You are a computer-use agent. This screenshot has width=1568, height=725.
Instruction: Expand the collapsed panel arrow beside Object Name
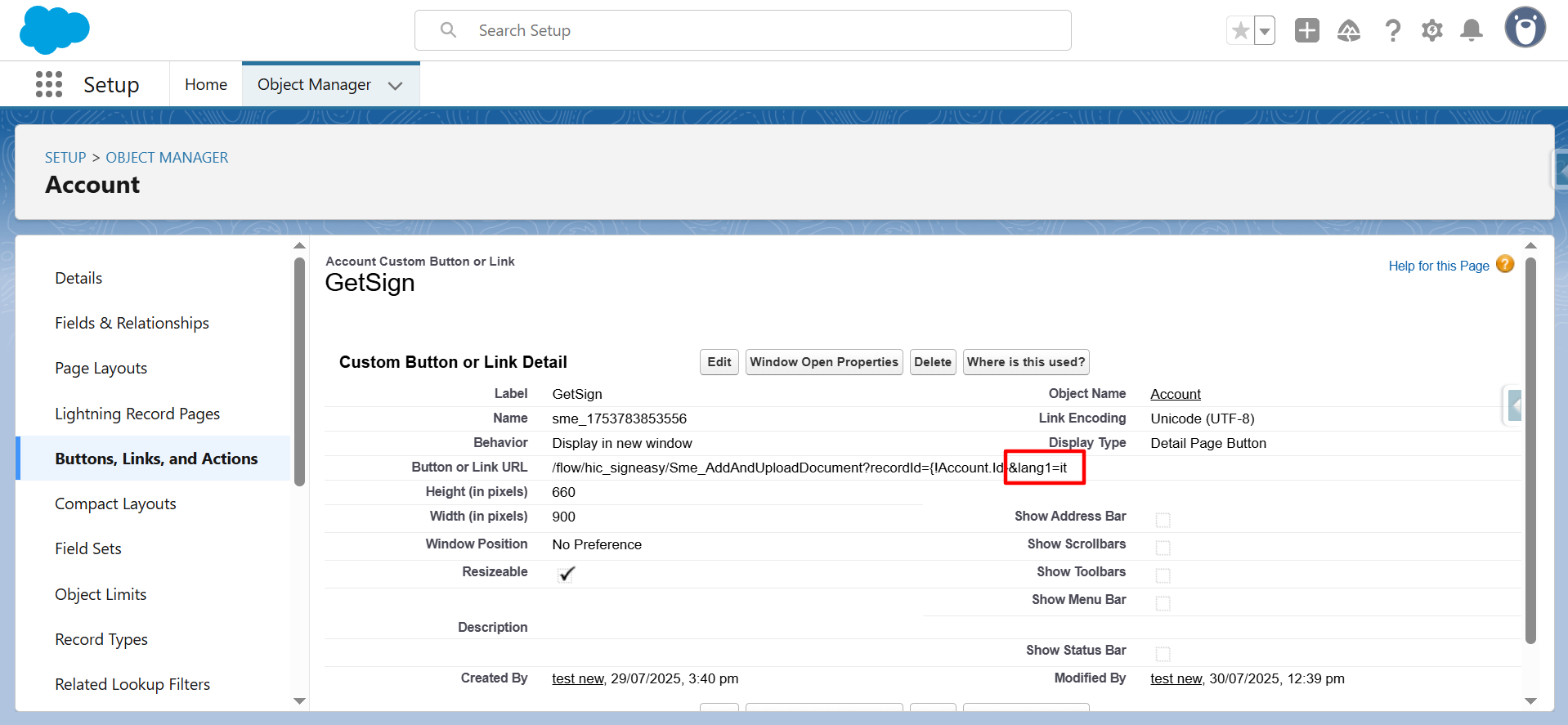pos(1514,405)
